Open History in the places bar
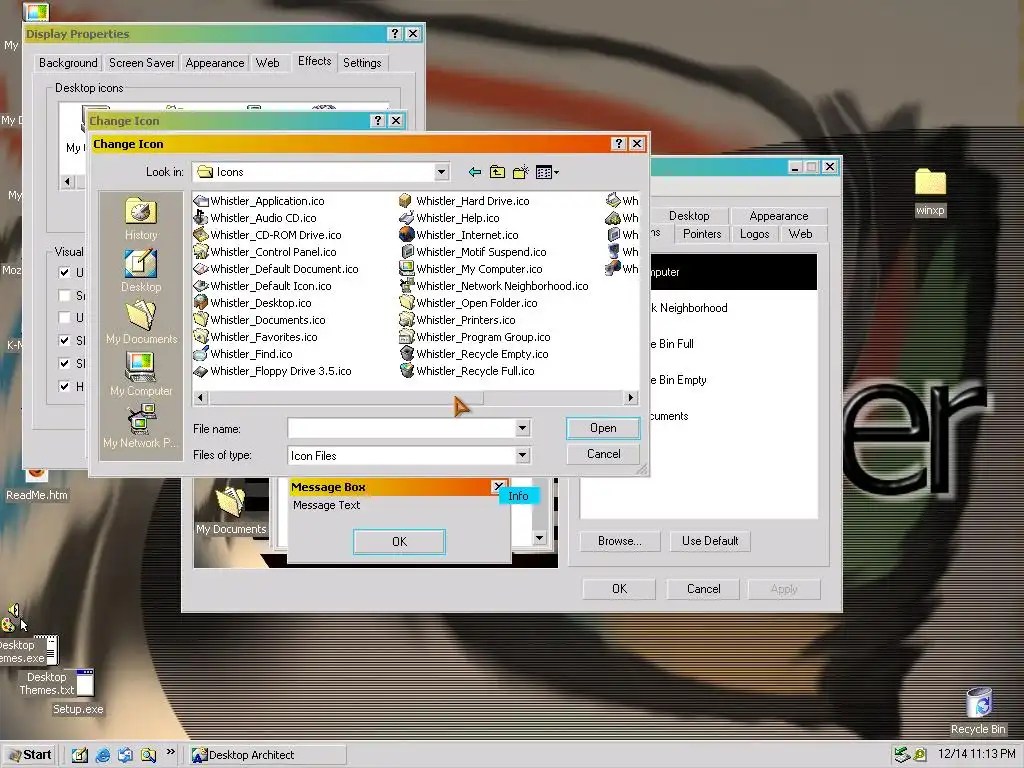 pos(141,220)
